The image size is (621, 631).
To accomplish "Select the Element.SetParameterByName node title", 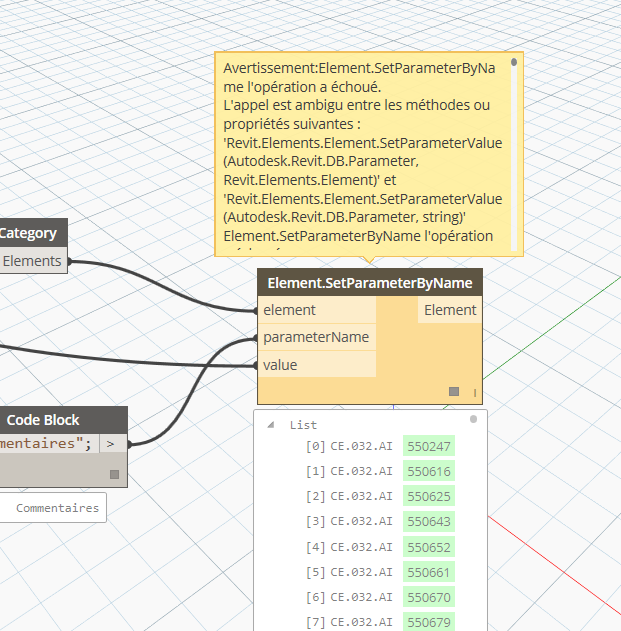I will pos(370,283).
